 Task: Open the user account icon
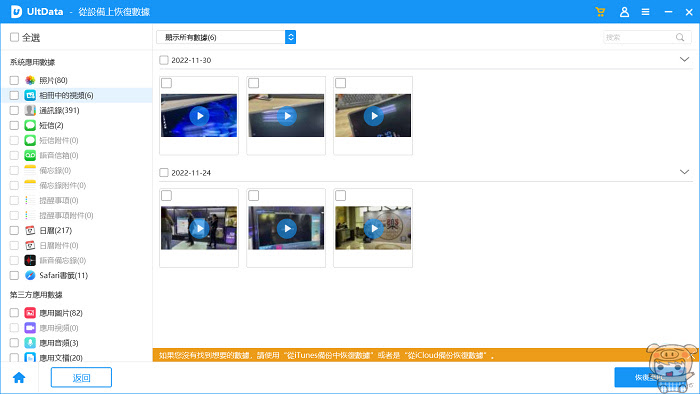[624, 12]
